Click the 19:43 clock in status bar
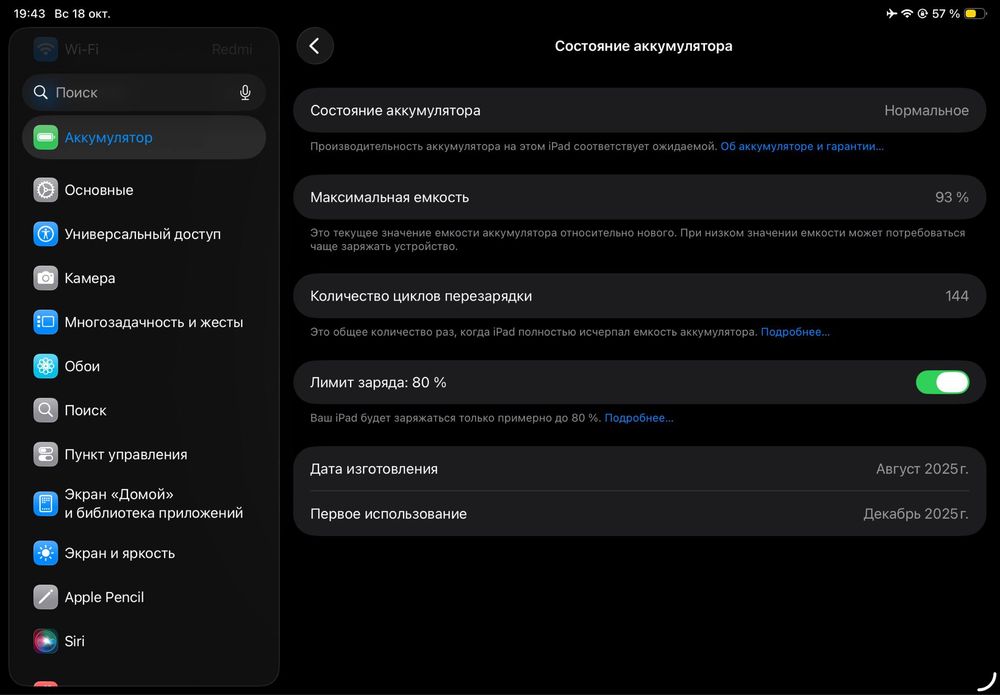The image size is (1000, 695). pos(29,13)
